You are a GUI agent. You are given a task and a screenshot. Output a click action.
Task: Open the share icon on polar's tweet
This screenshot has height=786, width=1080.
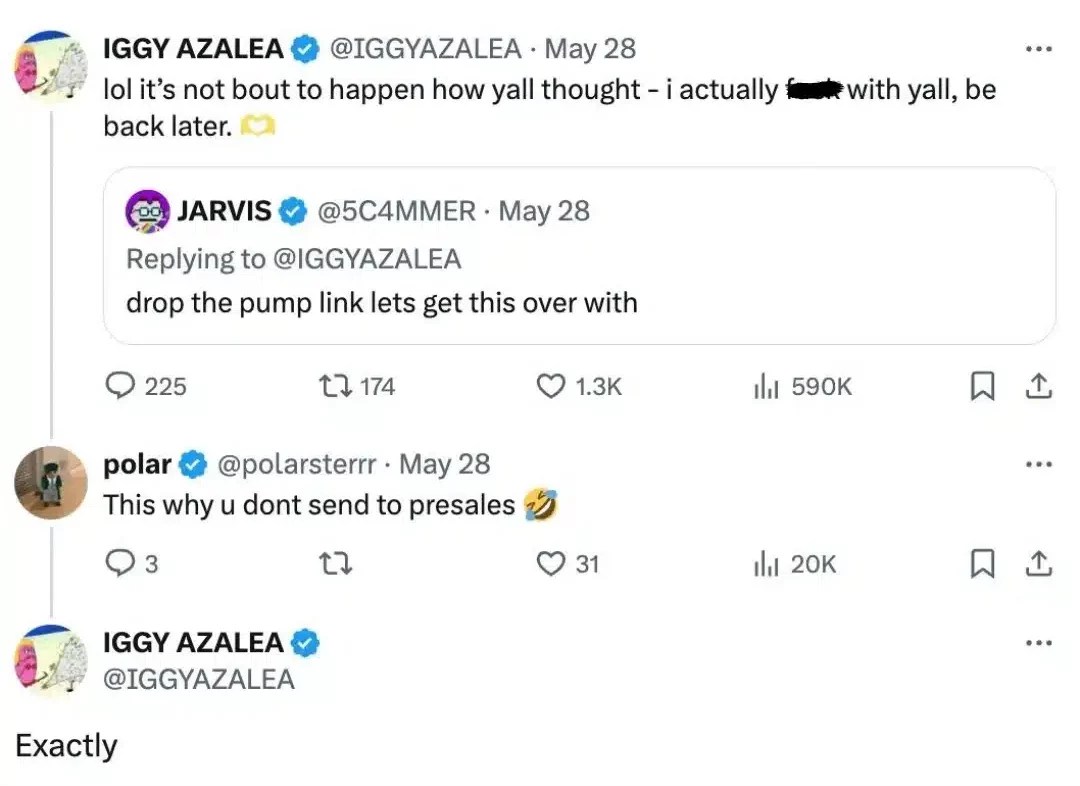click(1038, 563)
